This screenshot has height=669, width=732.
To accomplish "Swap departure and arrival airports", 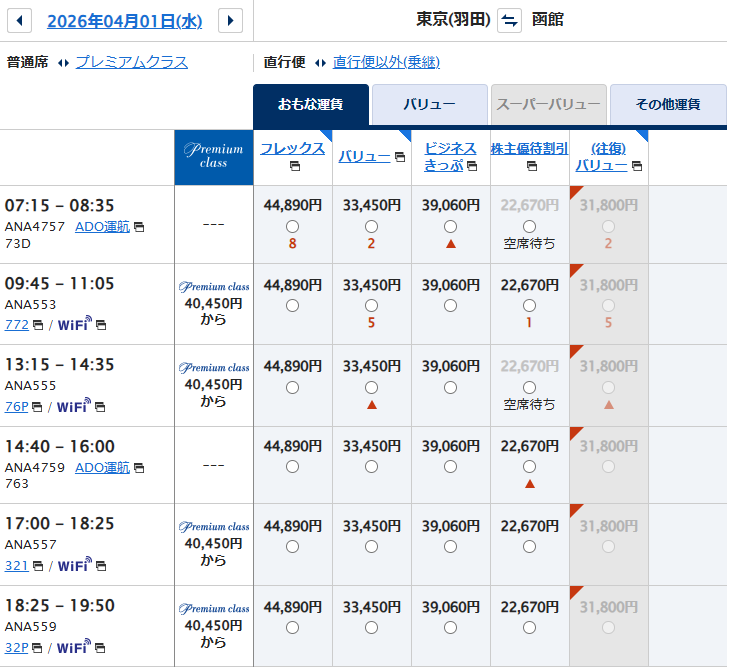I will pyautogui.click(x=510, y=20).
